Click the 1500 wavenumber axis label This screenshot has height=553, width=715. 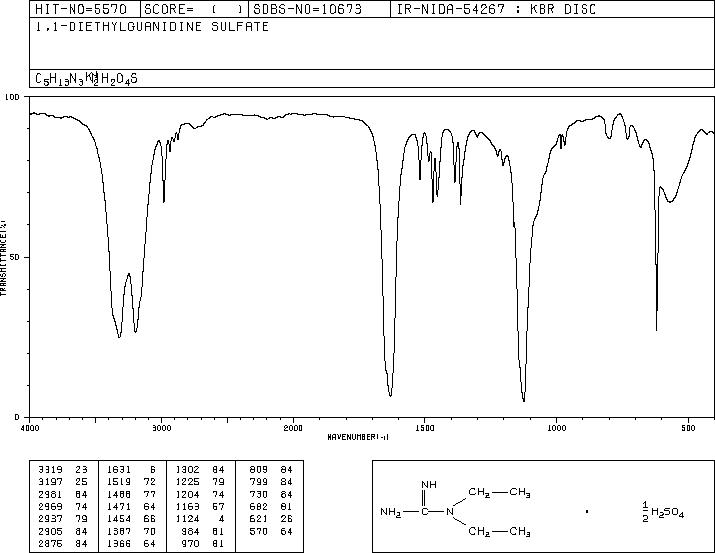tap(425, 428)
